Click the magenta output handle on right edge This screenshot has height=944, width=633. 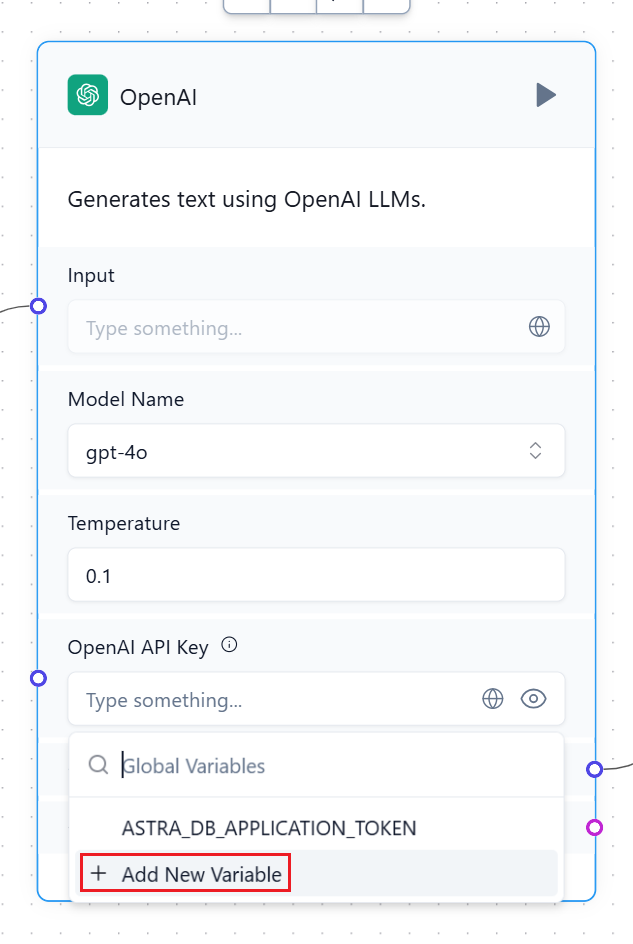594,828
